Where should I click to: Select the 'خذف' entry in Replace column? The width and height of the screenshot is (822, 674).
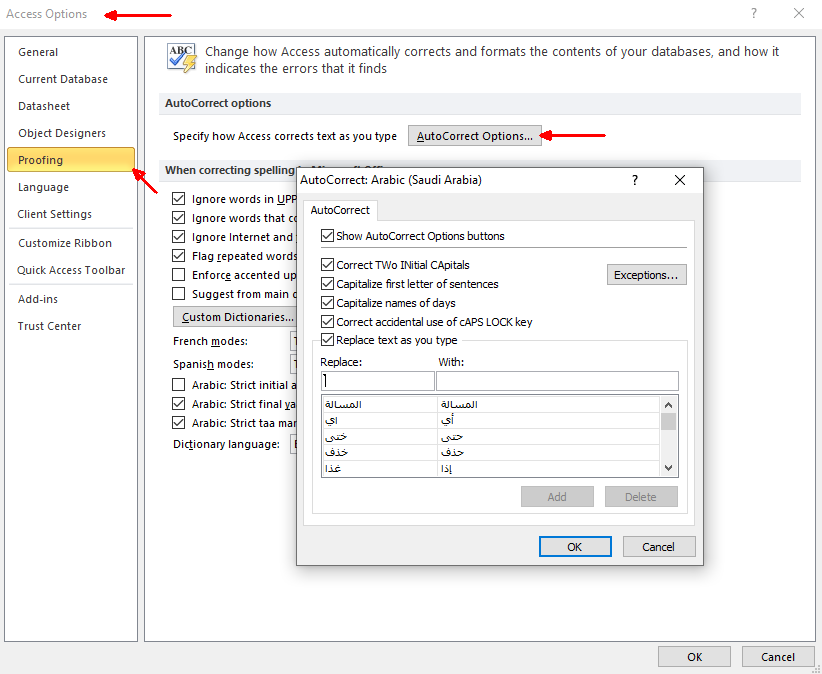pyautogui.click(x=380, y=452)
